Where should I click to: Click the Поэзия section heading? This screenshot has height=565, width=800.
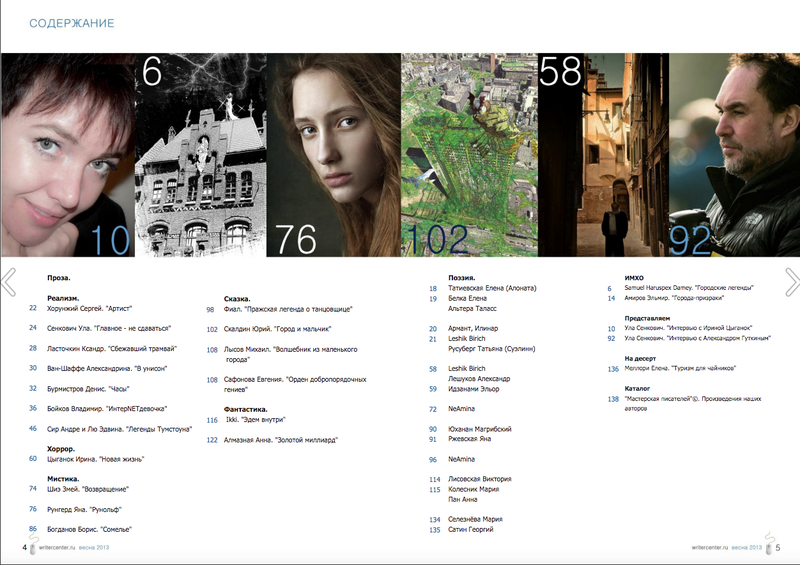coord(460,277)
